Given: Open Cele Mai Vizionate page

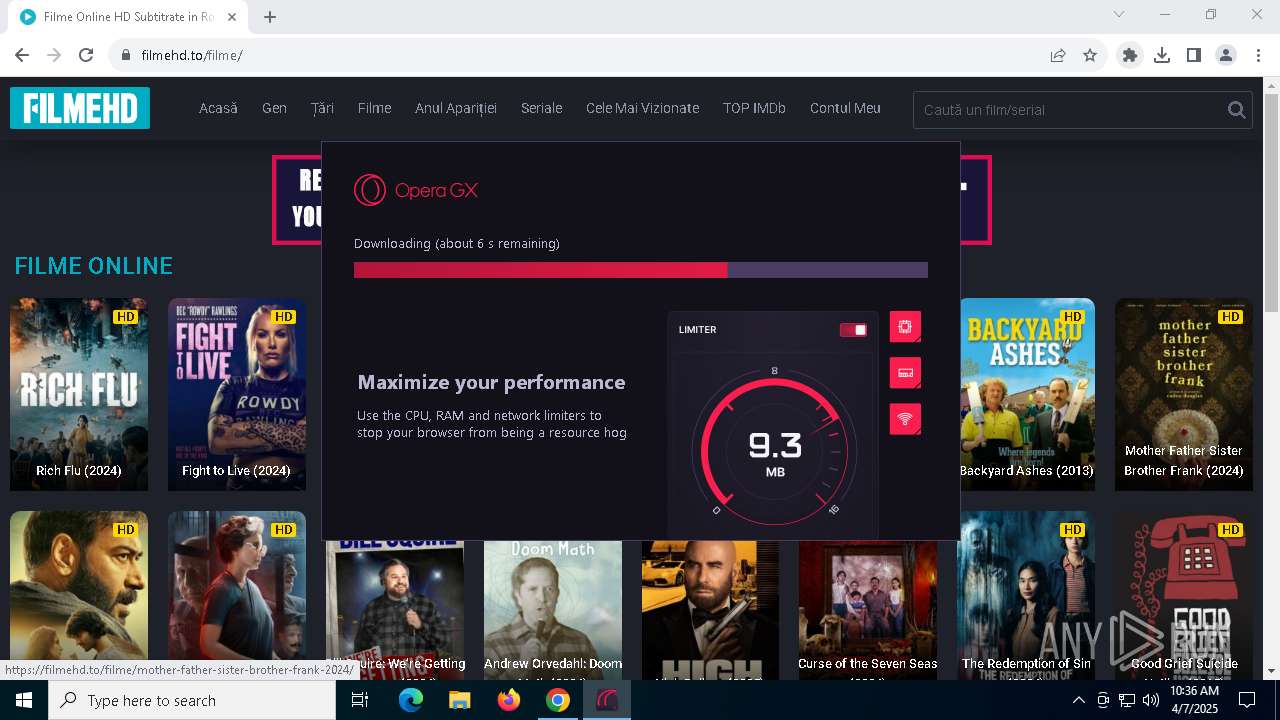Looking at the screenshot, I should click(642, 108).
